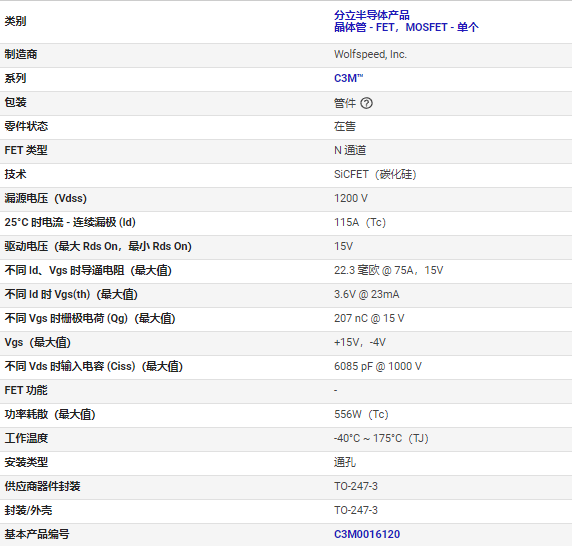This screenshot has height=546, width=572.
Task: Click the 在售 part status value
Action: [345, 126]
